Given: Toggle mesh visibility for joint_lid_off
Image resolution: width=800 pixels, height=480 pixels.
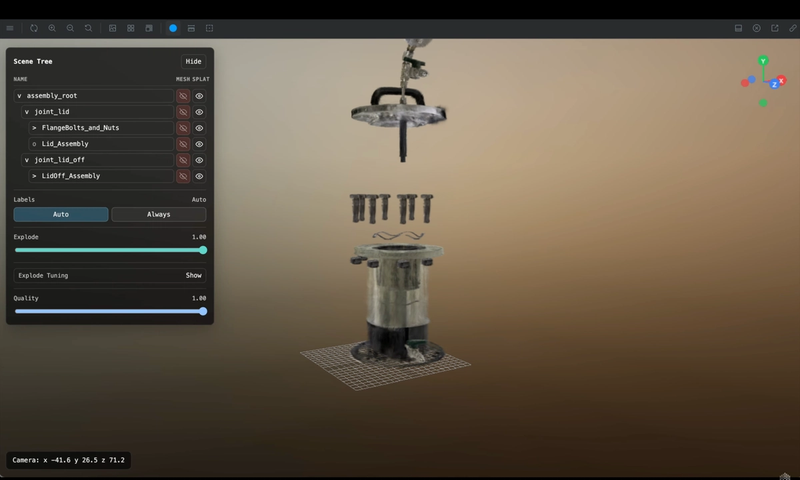Looking at the screenshot, I should (183, 160).
